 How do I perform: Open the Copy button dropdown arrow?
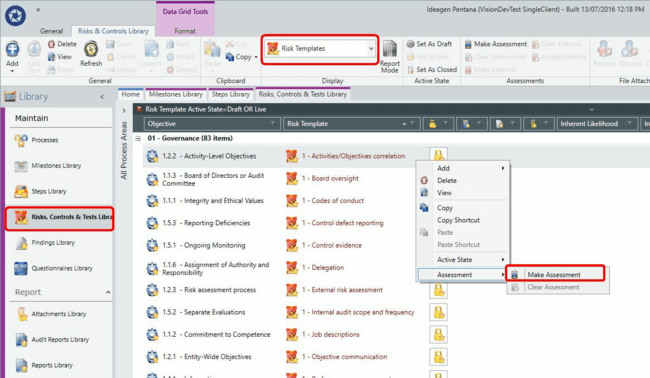coord(256,57)
